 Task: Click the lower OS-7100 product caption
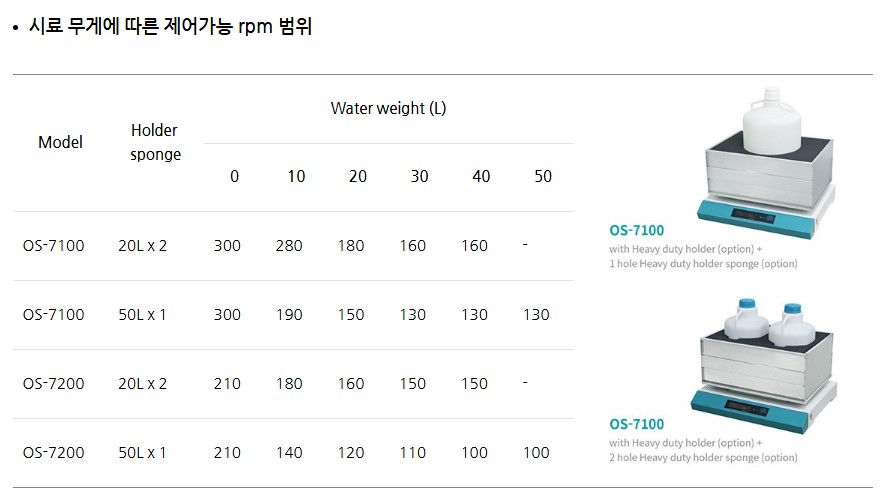coord(636,423)
